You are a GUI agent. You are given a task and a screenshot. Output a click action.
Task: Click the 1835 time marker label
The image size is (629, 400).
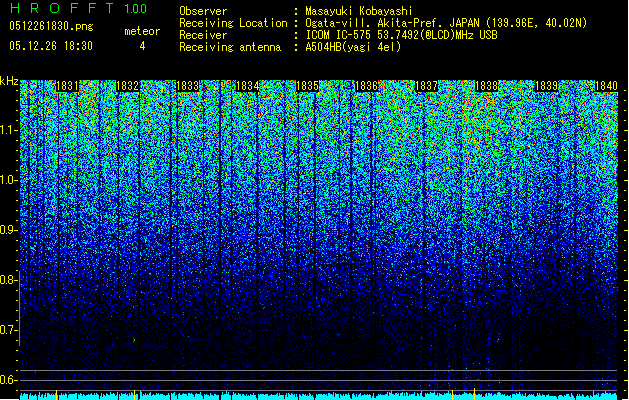coord(307,86)
